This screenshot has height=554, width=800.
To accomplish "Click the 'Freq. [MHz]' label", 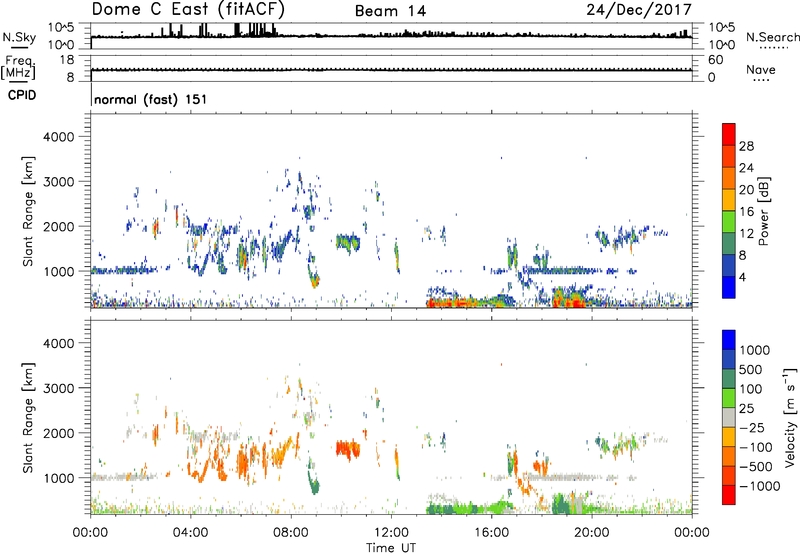I will (x=19, y=68).
